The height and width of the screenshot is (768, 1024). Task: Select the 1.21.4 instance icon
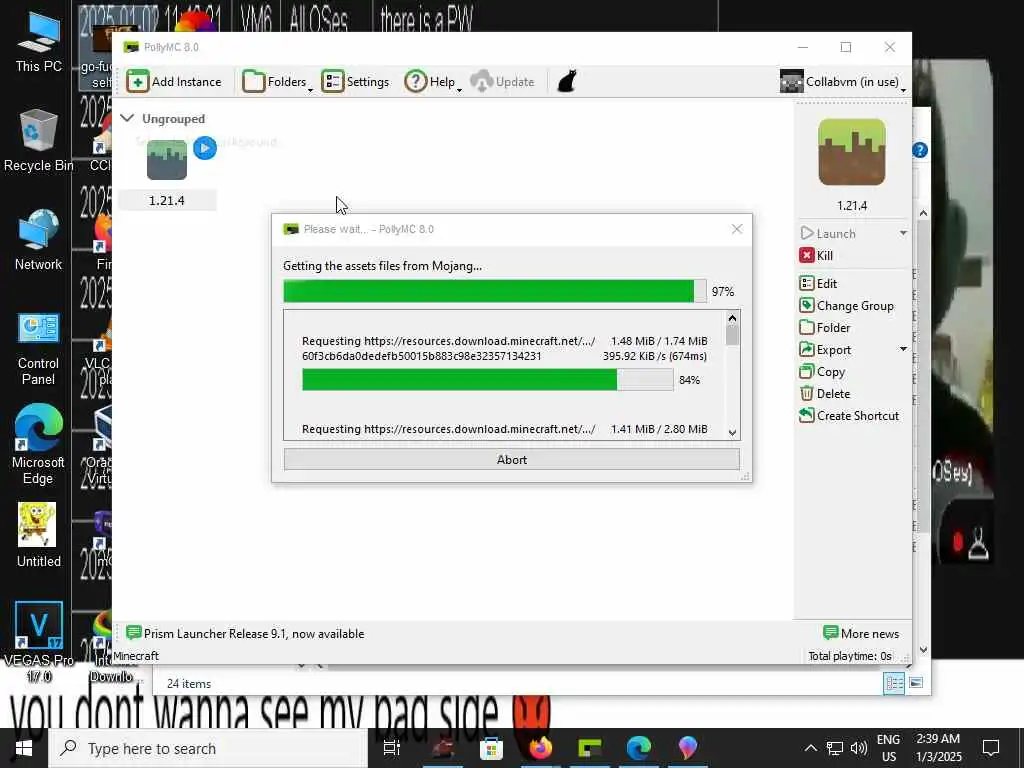click(167, 160)
